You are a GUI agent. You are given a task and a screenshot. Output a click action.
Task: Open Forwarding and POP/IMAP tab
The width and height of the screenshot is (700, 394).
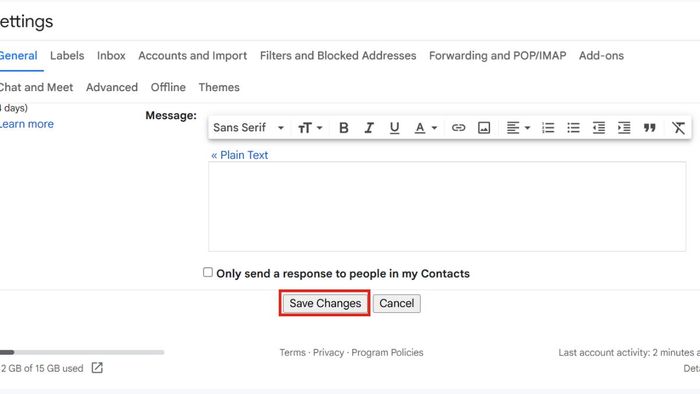pos(497,56)
